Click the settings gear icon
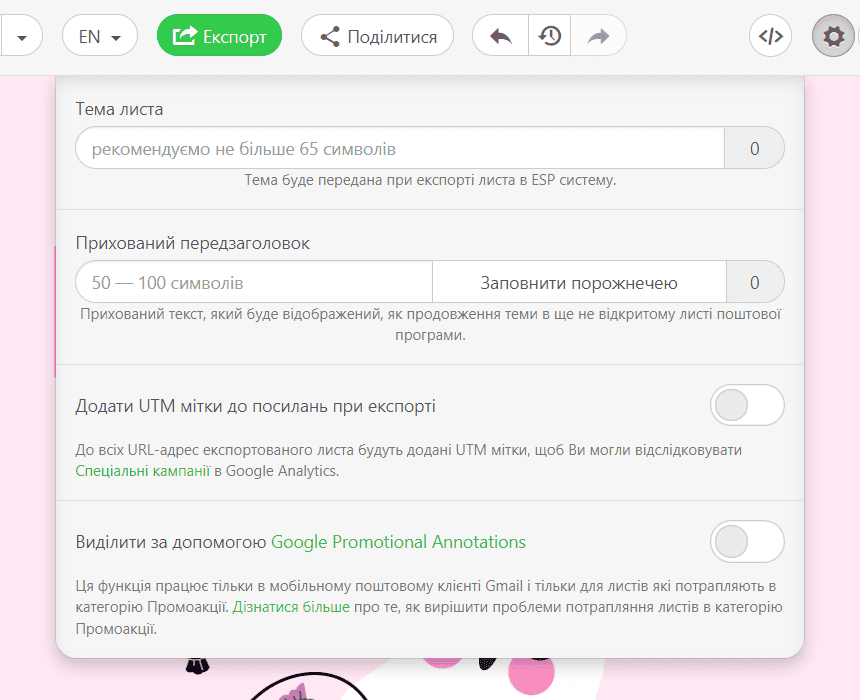 point(832,37)
